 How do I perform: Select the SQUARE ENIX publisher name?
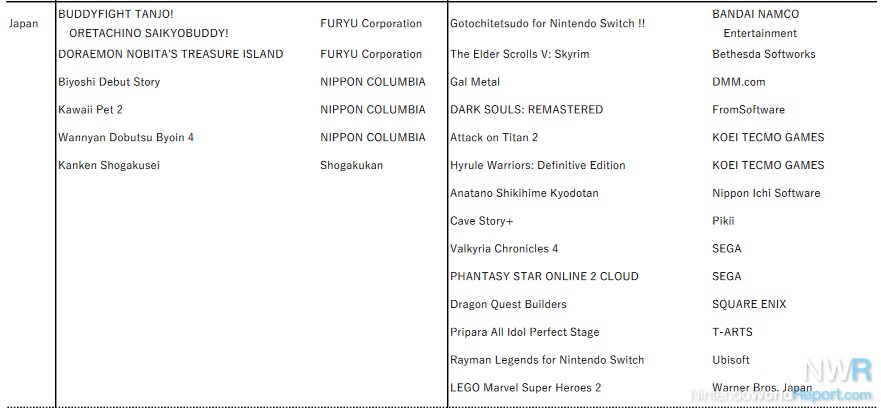coord(749,304)
